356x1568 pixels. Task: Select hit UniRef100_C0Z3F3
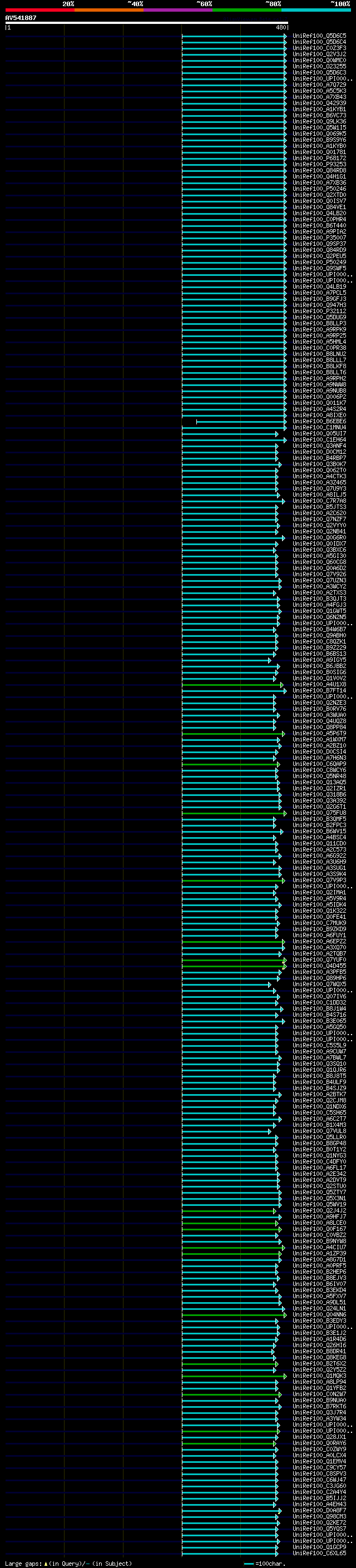[x=319, y=48]
